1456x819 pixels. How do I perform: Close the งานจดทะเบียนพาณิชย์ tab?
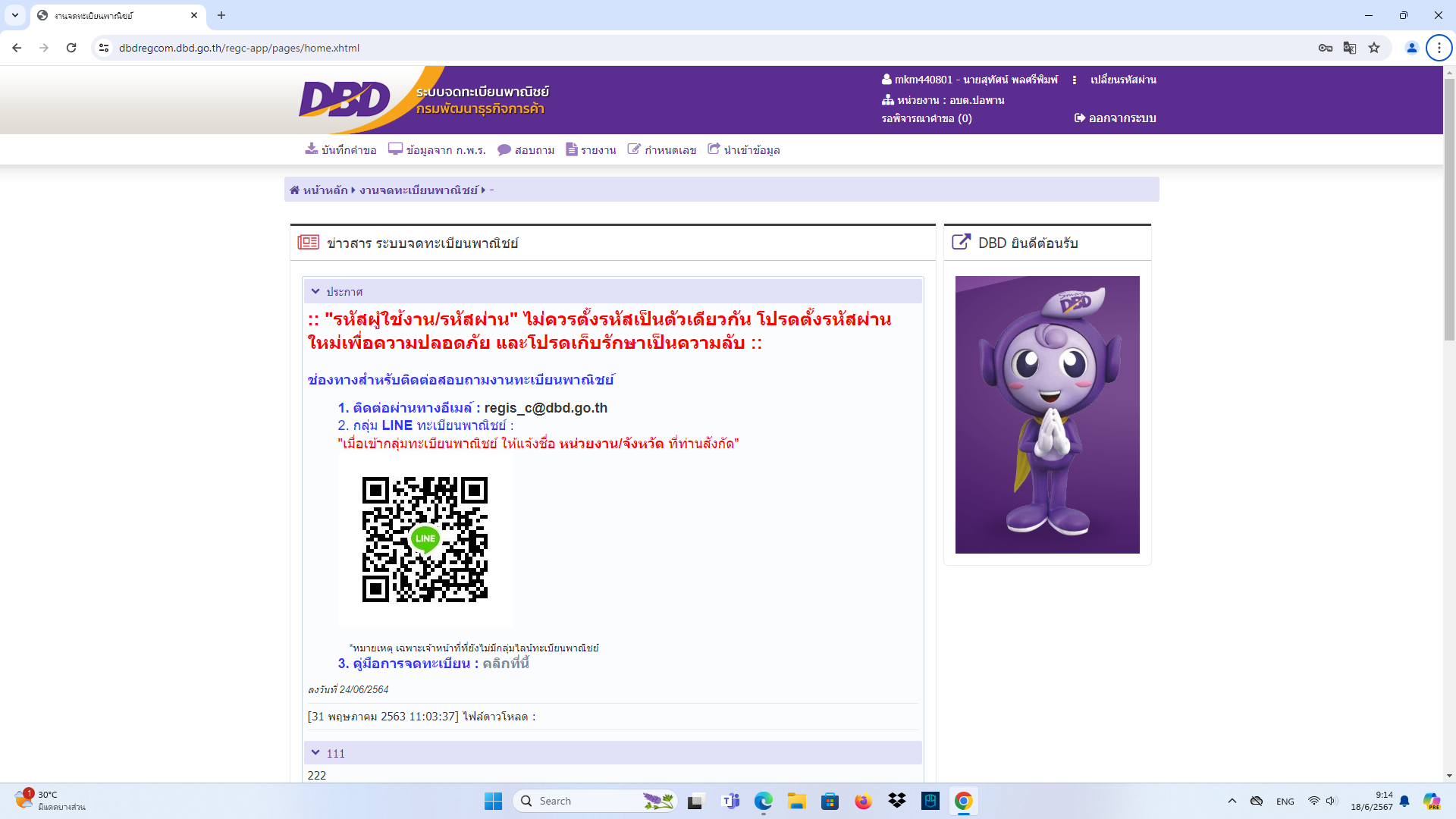pos(194,15)
